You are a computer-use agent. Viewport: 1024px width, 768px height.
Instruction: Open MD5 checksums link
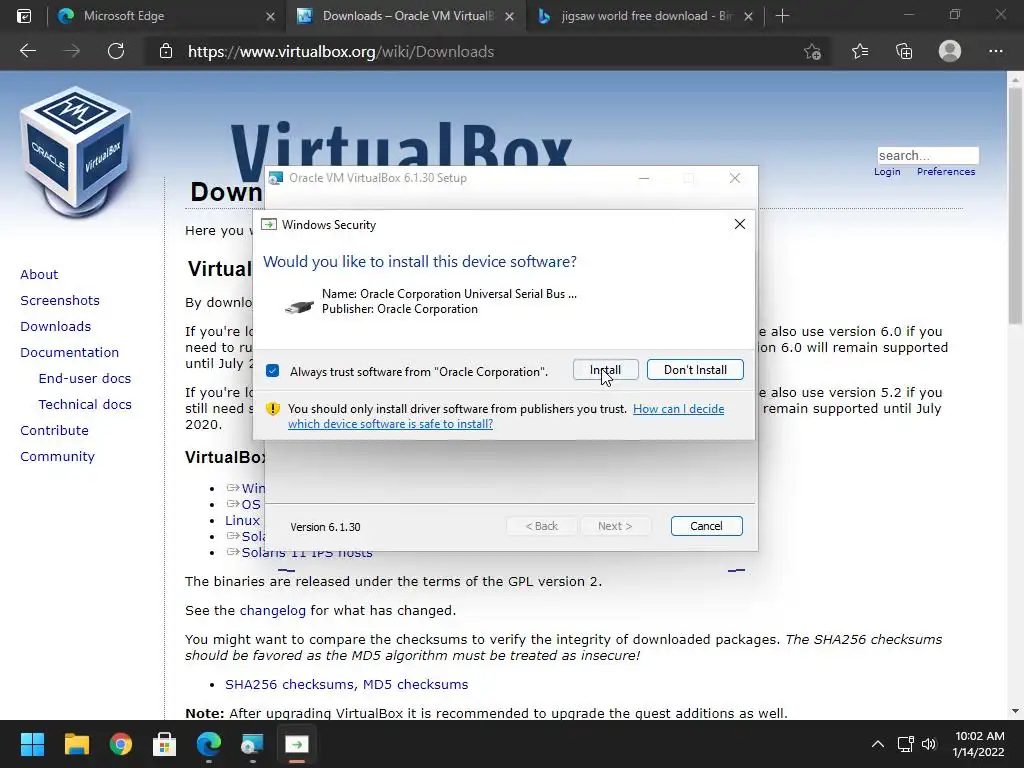coord(415,684)
